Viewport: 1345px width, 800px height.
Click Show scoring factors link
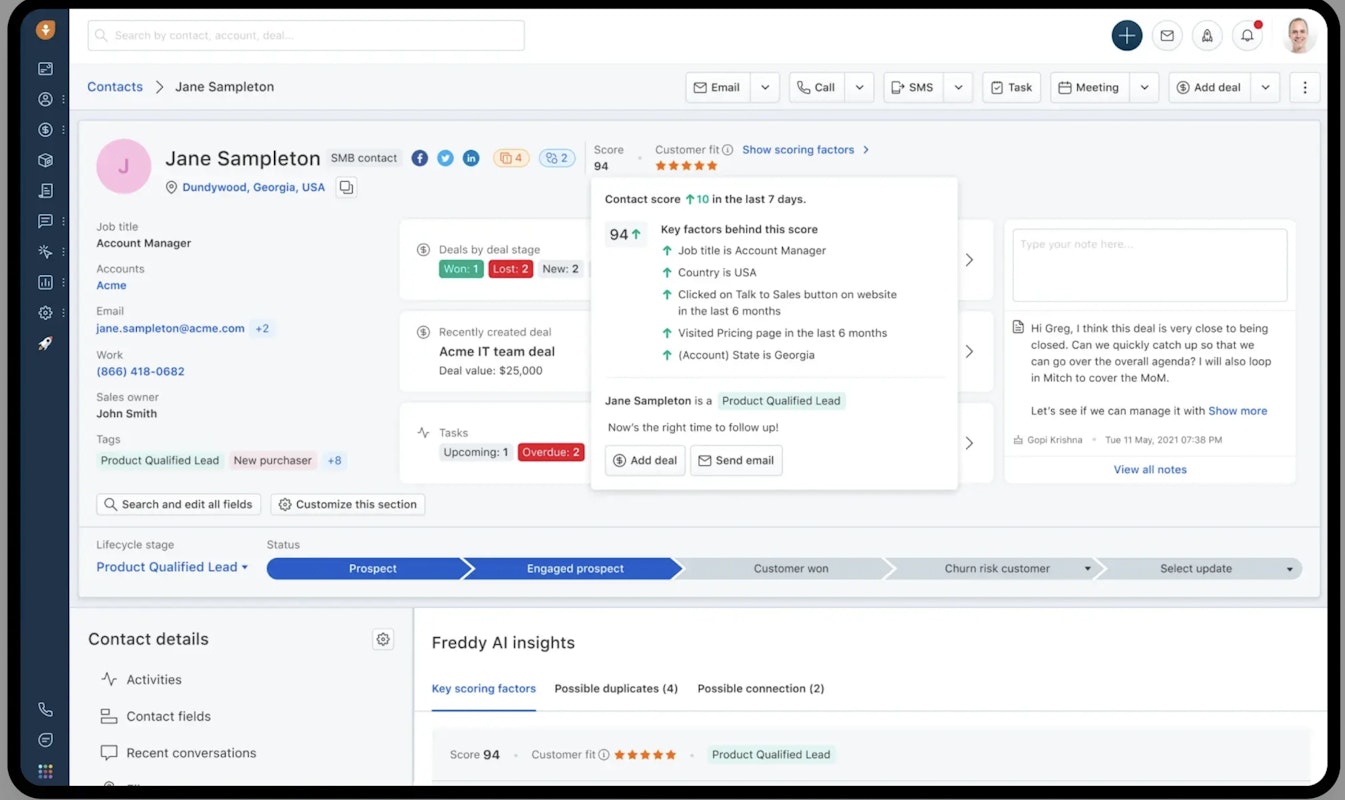(799, 149)
